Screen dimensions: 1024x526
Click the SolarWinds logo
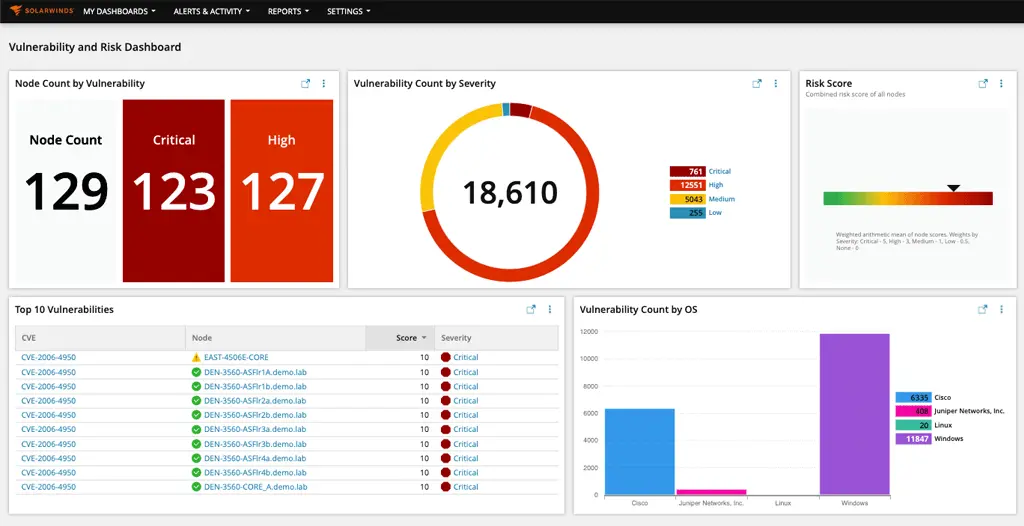click(41, 11)
